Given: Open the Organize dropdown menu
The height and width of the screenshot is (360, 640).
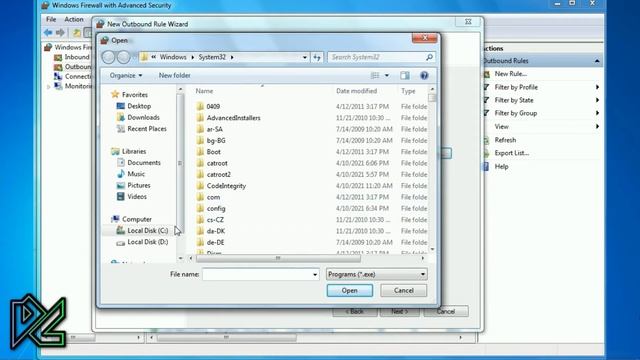Looking at the screenshot, I should point(126,76).
